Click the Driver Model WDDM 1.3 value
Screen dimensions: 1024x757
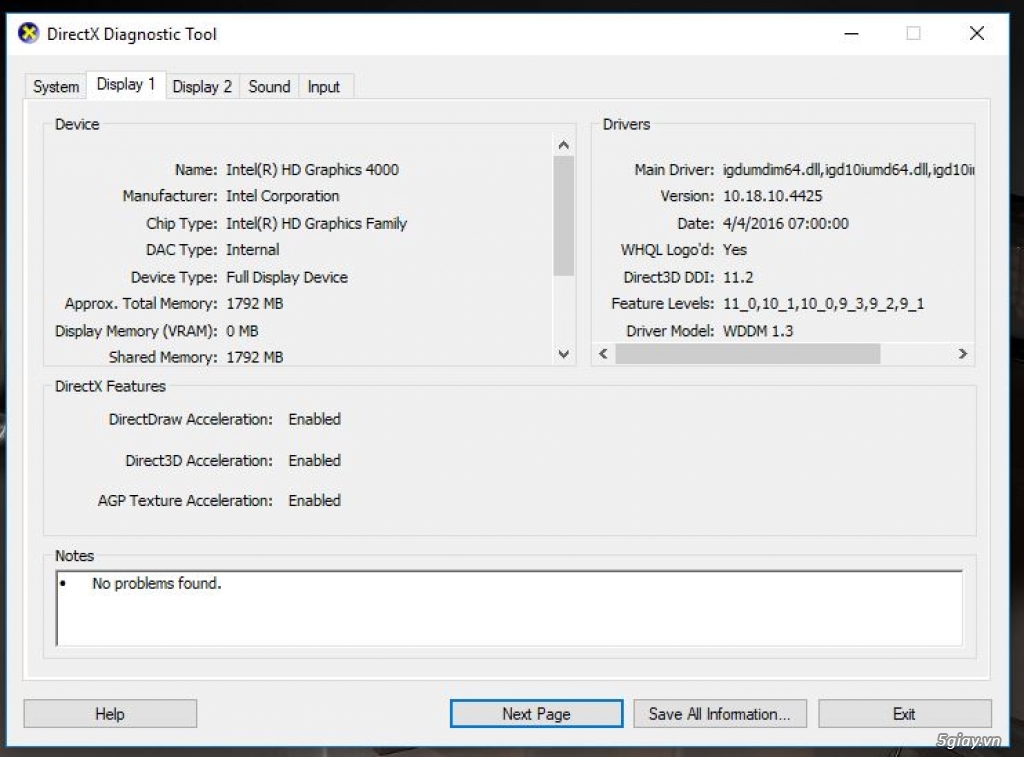[758, 331]
